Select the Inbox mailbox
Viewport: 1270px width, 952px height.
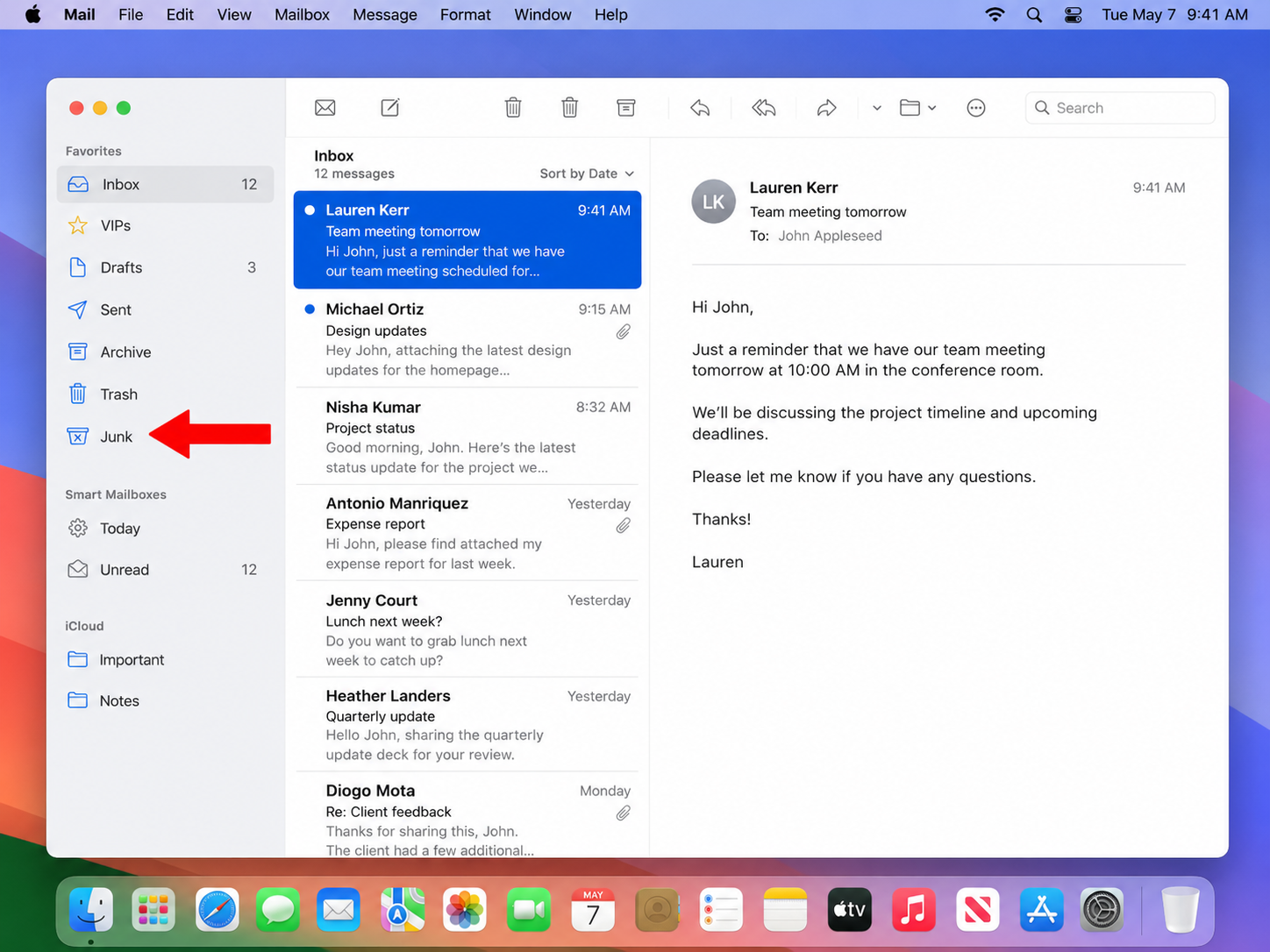165,184
